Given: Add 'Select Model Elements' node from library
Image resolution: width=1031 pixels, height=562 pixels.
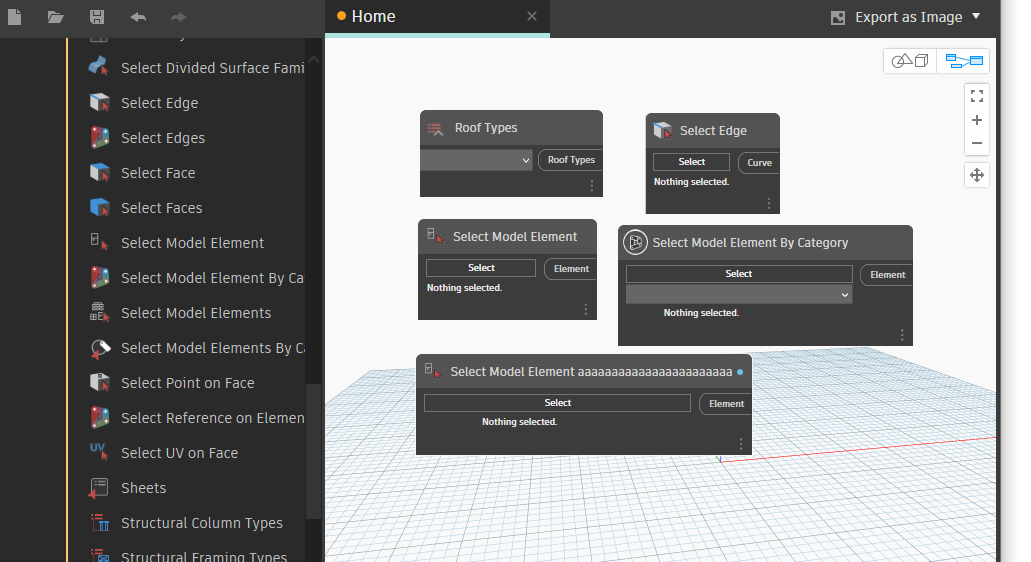Looking at the screenshot, I should 196,313.
